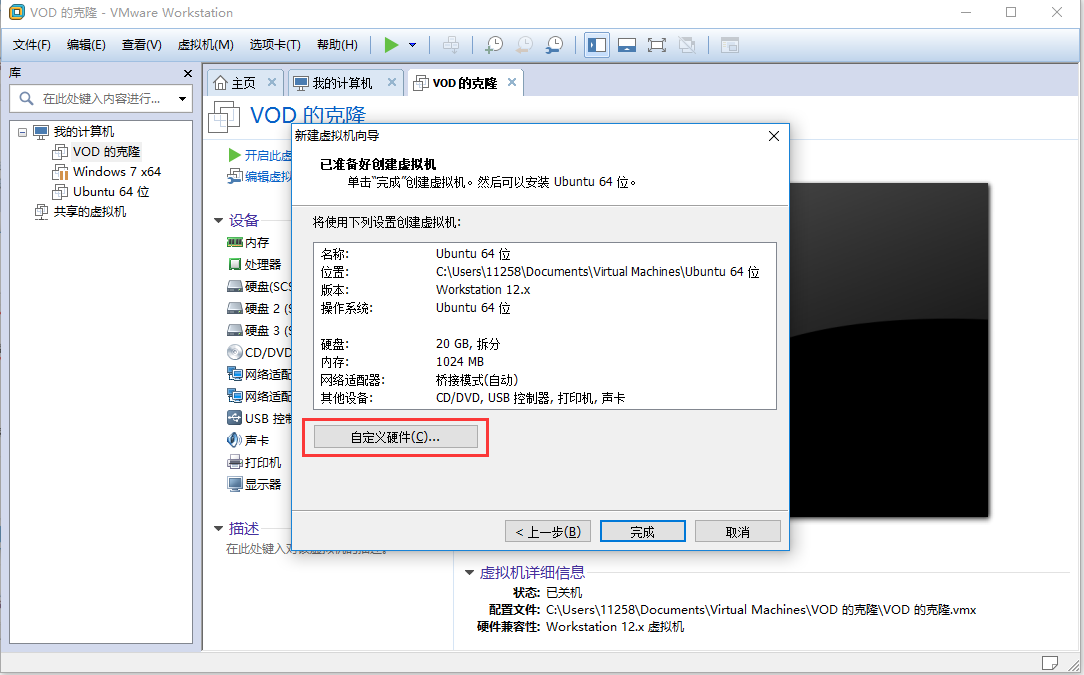Viewport: 1084px width, 675px height.
Task: Take a snapshot using the clock-plus toolbar icon
Action: click(494, 45)
